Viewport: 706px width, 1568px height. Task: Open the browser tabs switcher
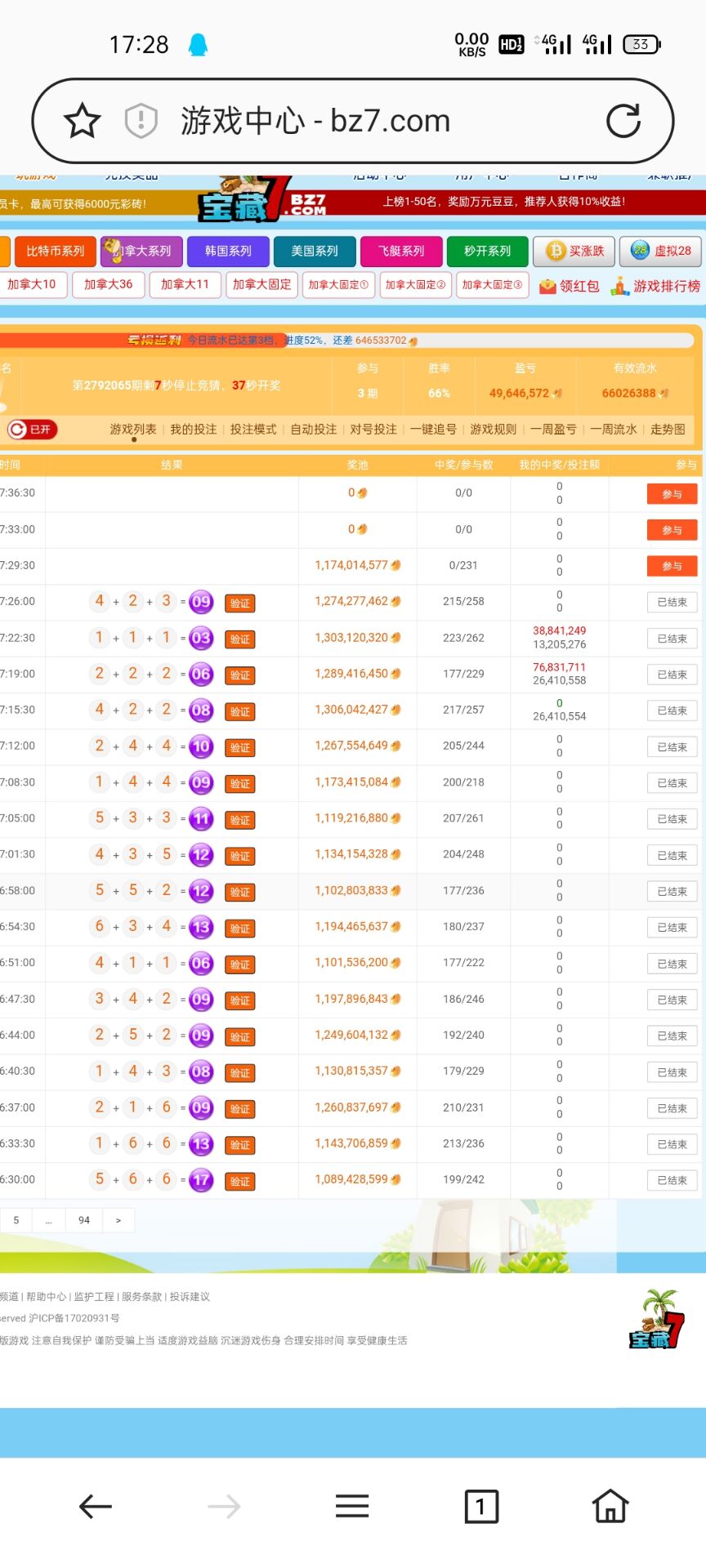click(481, 1507)
